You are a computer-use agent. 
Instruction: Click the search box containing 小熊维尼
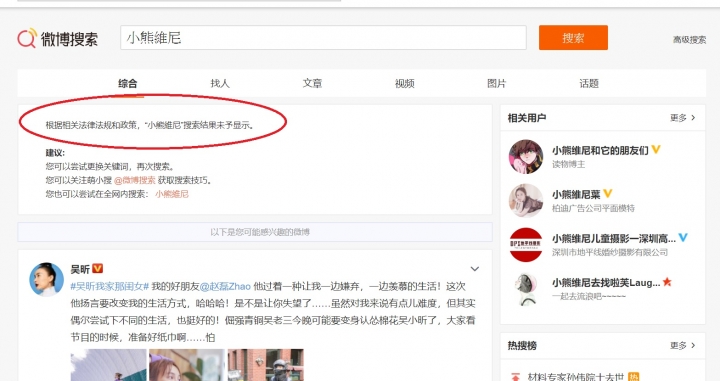[323, 38]
